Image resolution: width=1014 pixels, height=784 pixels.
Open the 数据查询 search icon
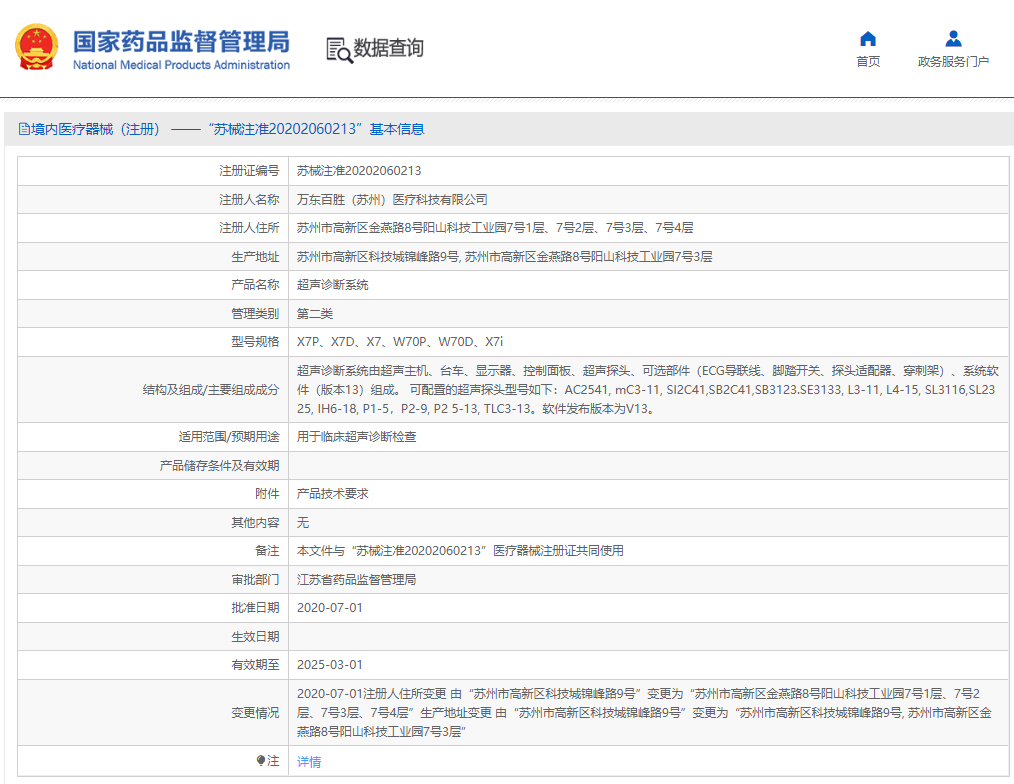pyautogui.click(x=339, y=50)
